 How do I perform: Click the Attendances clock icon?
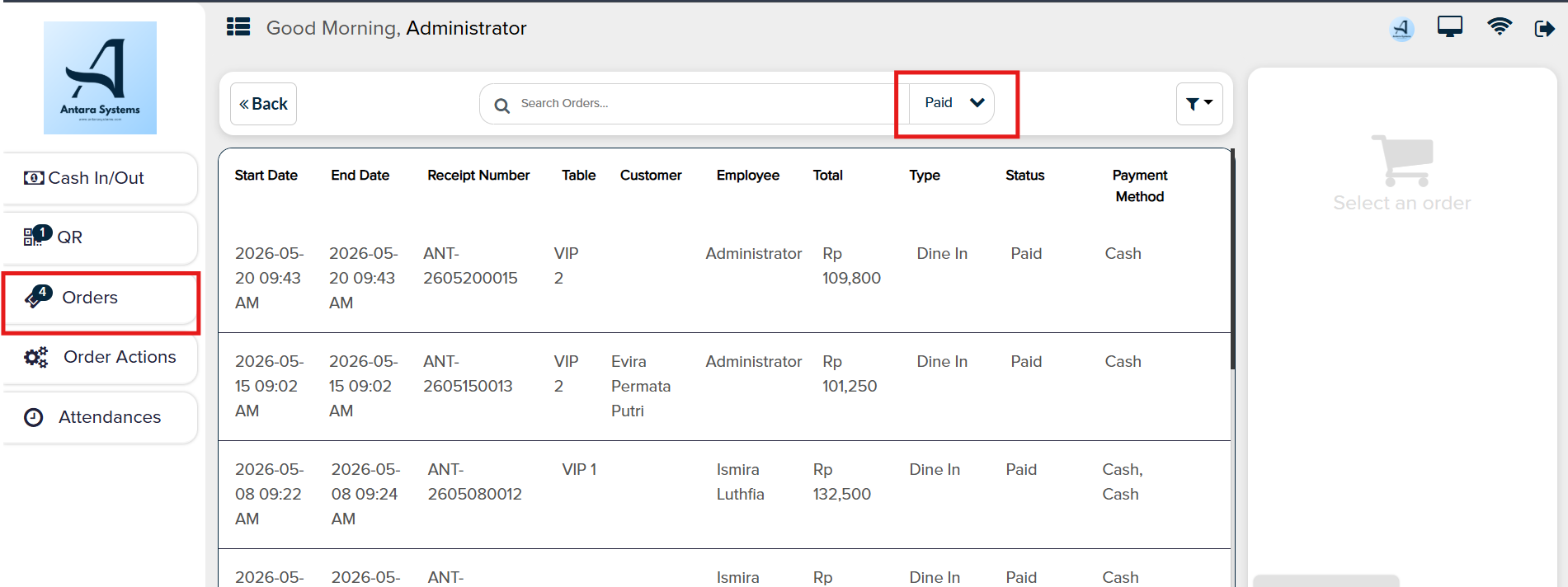(x=33, y=417)
